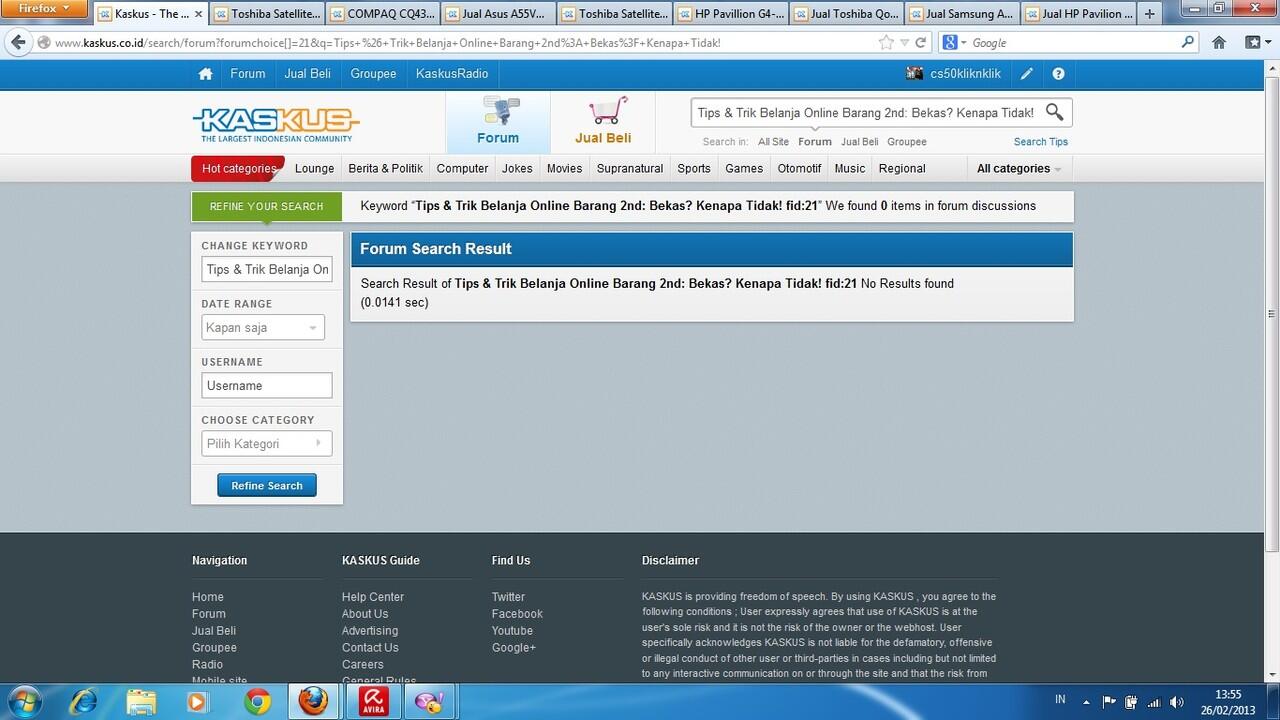Launch Google Chrome from the taskbar
1280x720 pixels.
[258, 702]
